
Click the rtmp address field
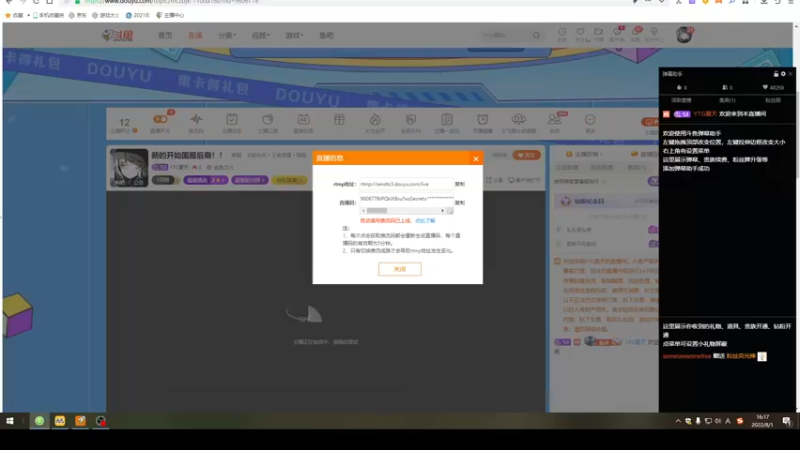click(x=406, y=184)
